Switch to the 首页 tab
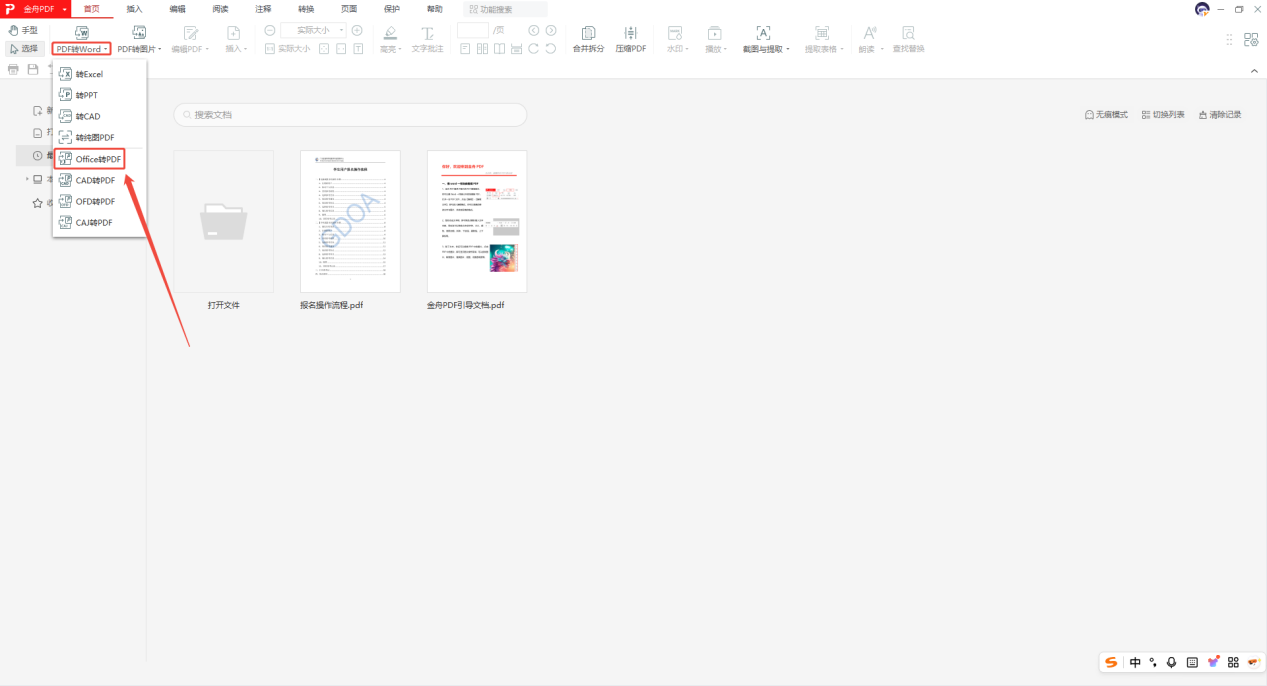 pos(92,8)
